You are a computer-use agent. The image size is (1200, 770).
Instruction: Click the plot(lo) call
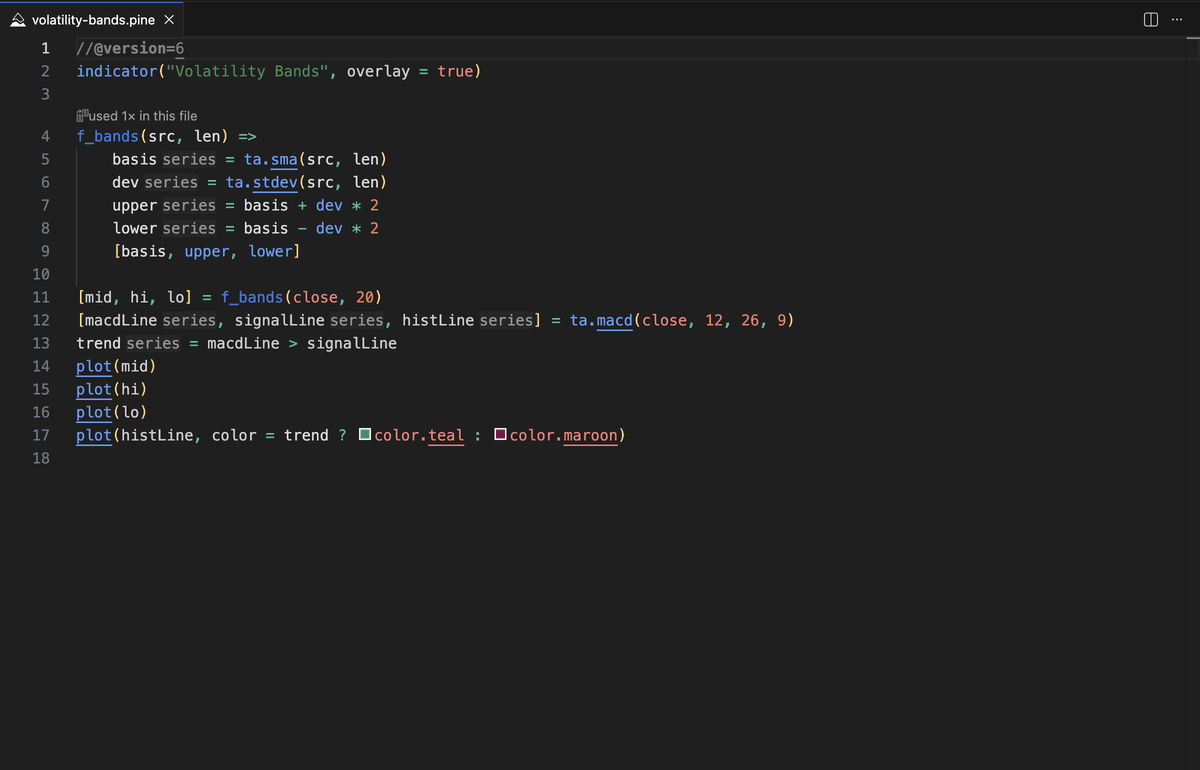tap(113, 412)
